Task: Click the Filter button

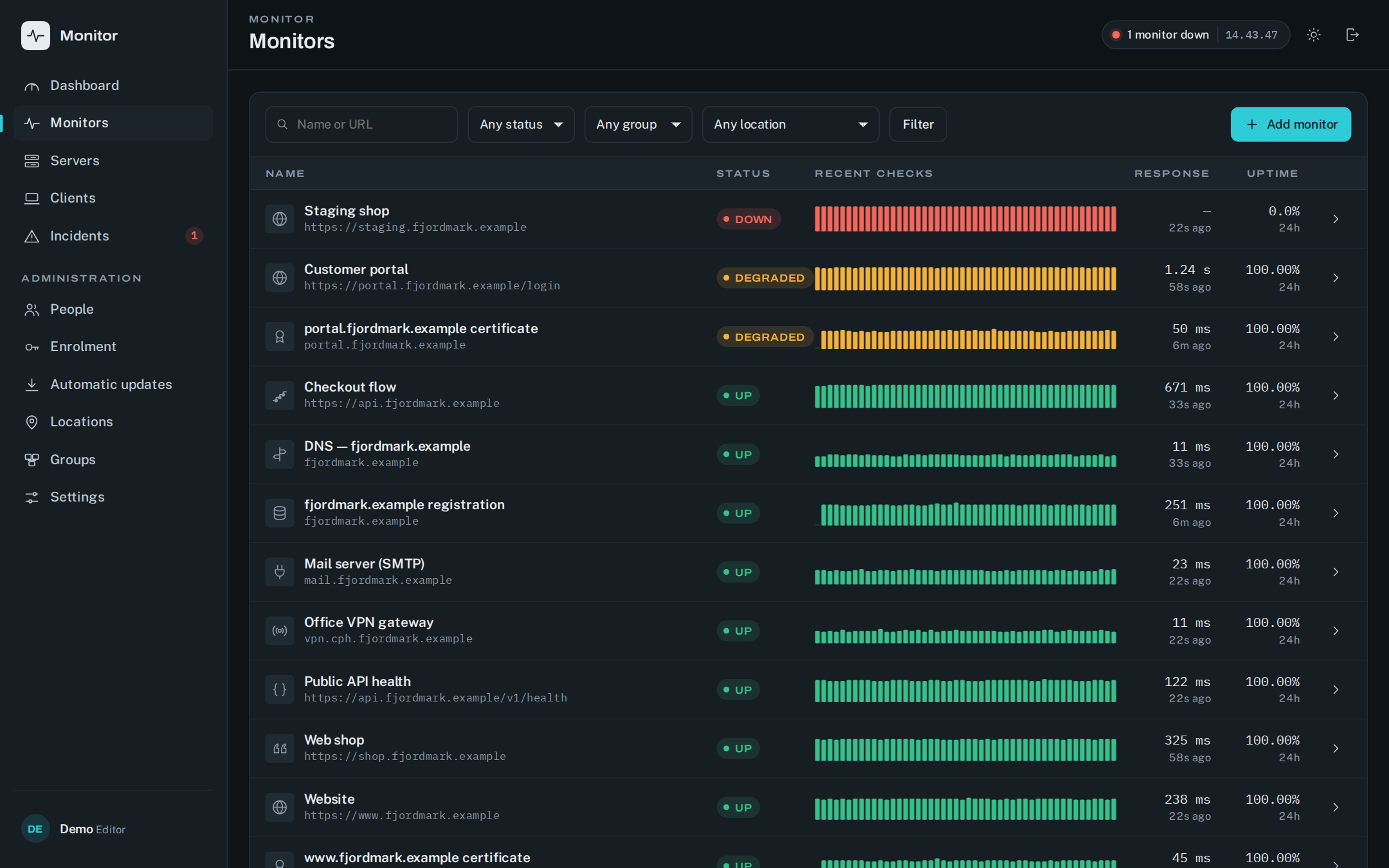Action: 918,124
